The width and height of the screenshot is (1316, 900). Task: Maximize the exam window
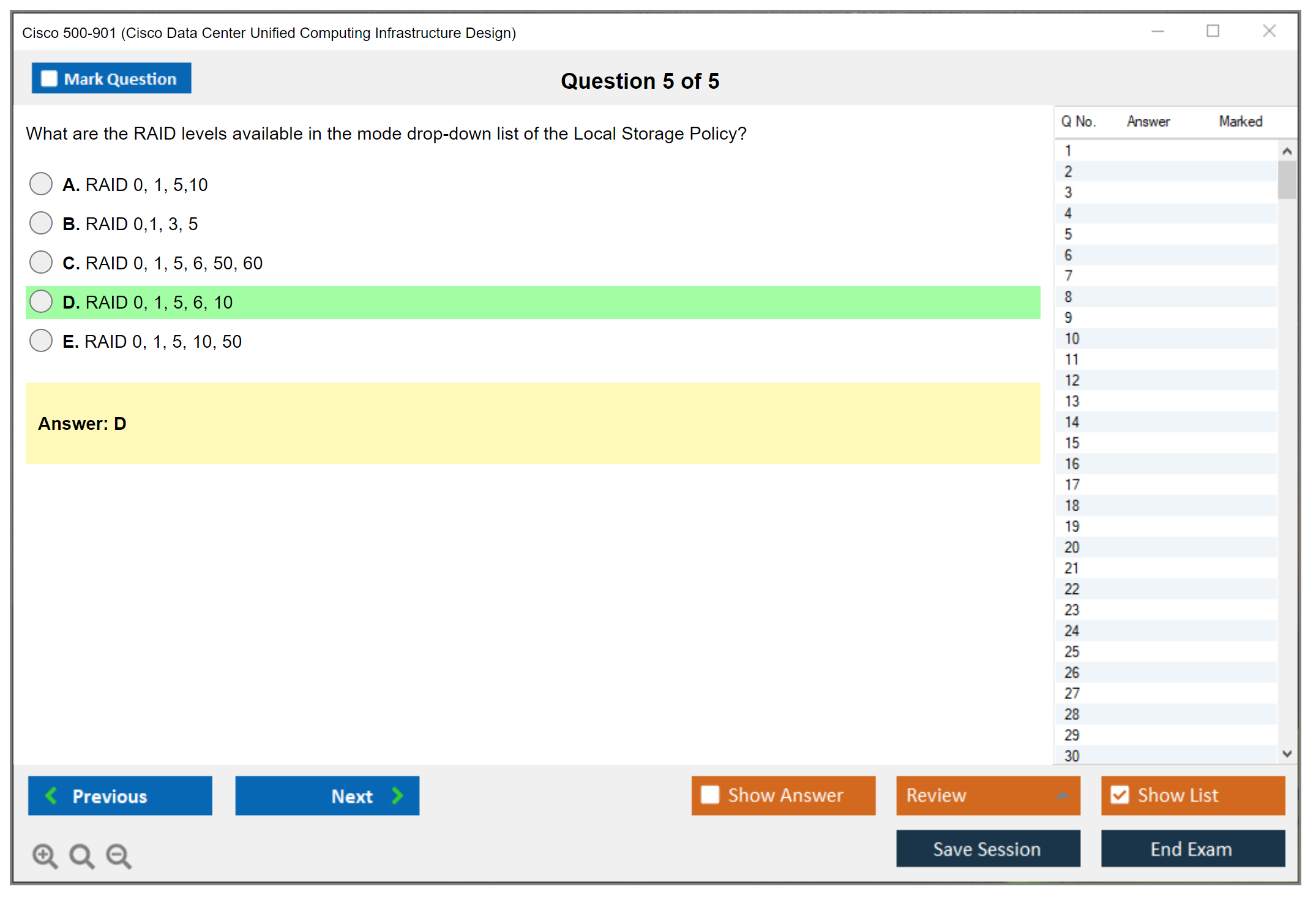[x=1213, y=31]
